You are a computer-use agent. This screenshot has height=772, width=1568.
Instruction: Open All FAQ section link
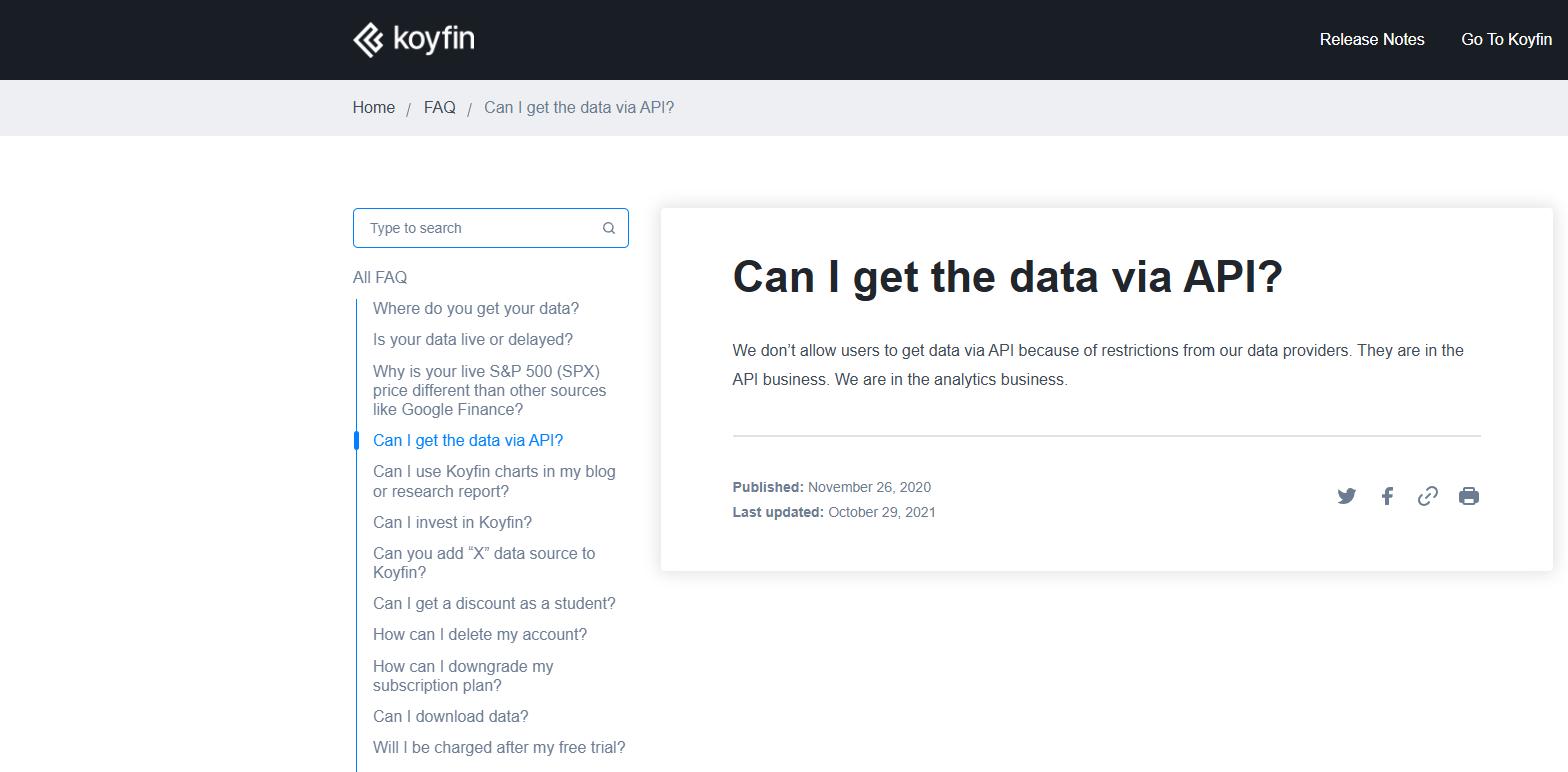tap(380, 277)
